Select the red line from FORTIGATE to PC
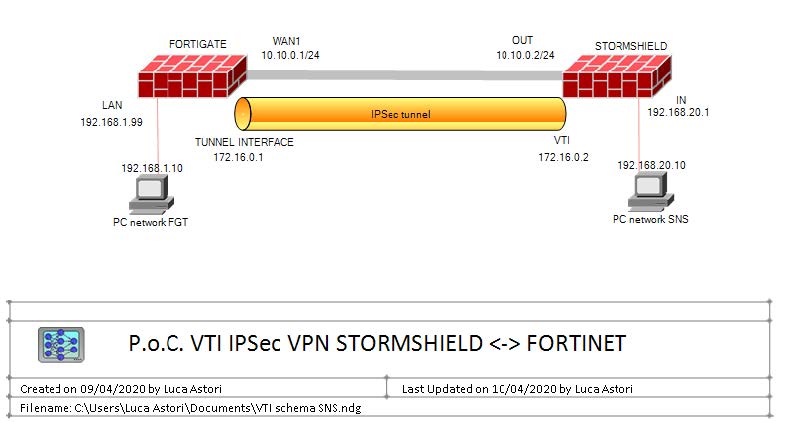Screen dimensions: 785x422 click(158, 130)
